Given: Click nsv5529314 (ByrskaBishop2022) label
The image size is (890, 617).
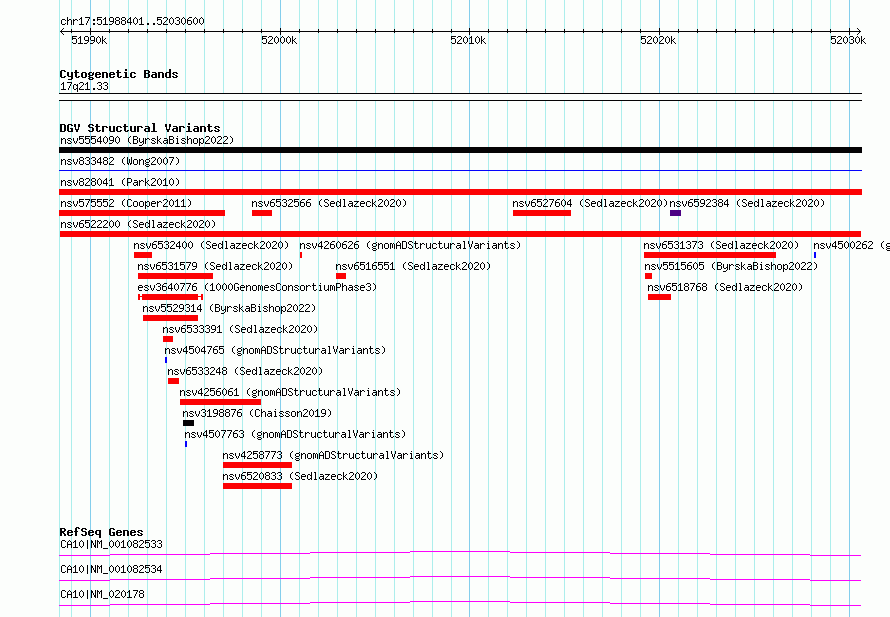Looking at the screenshot, I should pyautogui.click(x=229, y=308).
